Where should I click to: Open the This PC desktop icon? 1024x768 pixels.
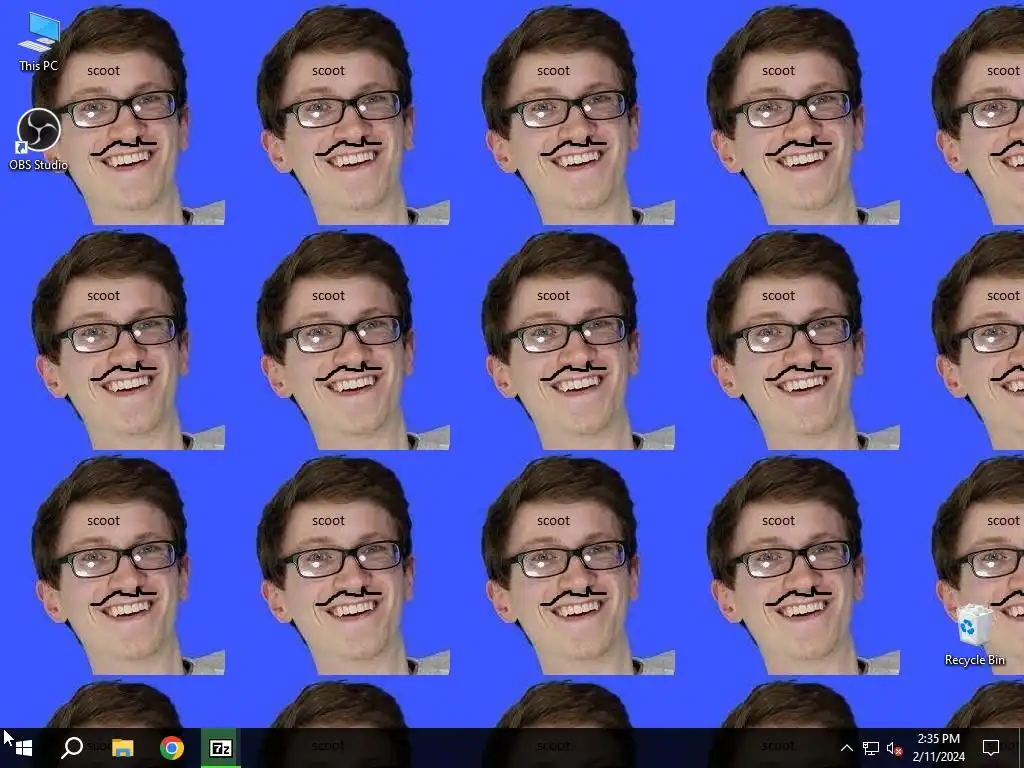pyautogui.click(x=39, y=41)
